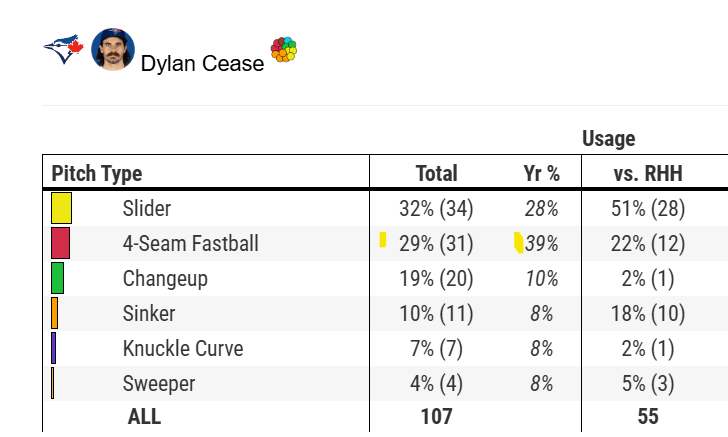This screenshot has height=437, width=728.
Task: Sort by the Pitch Type column header
Action: [x=97, y=174]
